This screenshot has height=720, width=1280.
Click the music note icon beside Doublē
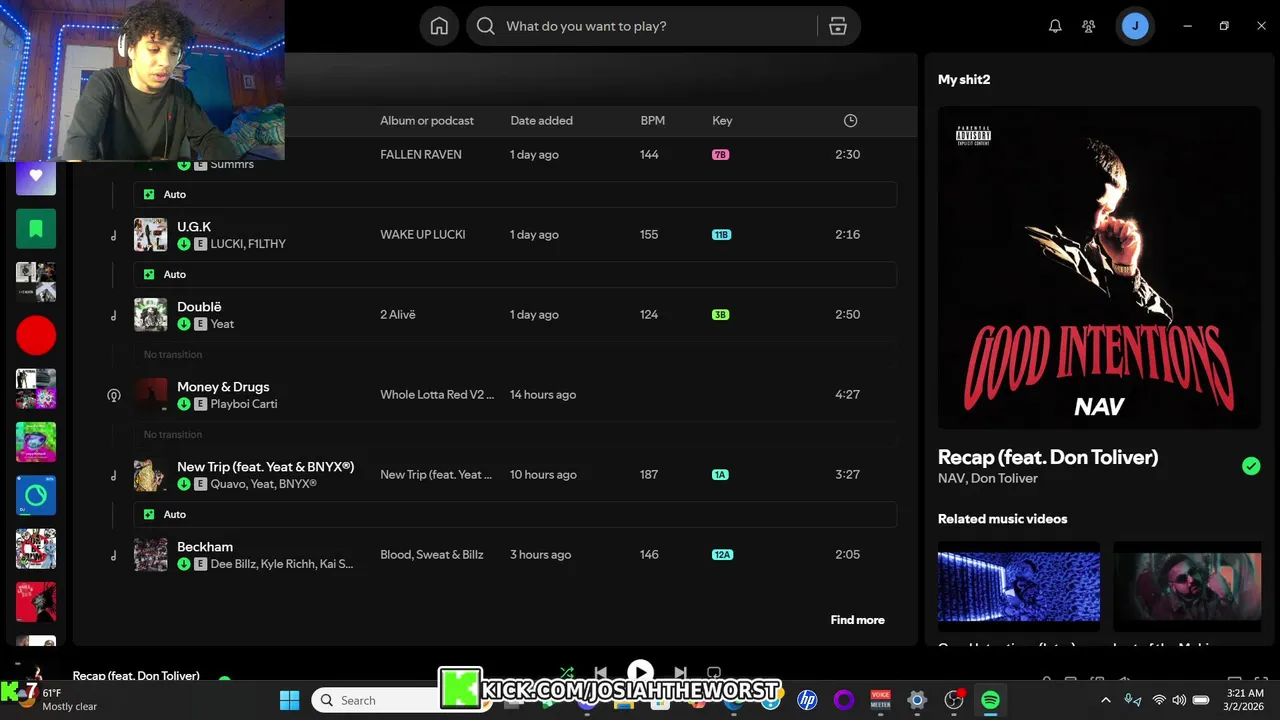114,315
